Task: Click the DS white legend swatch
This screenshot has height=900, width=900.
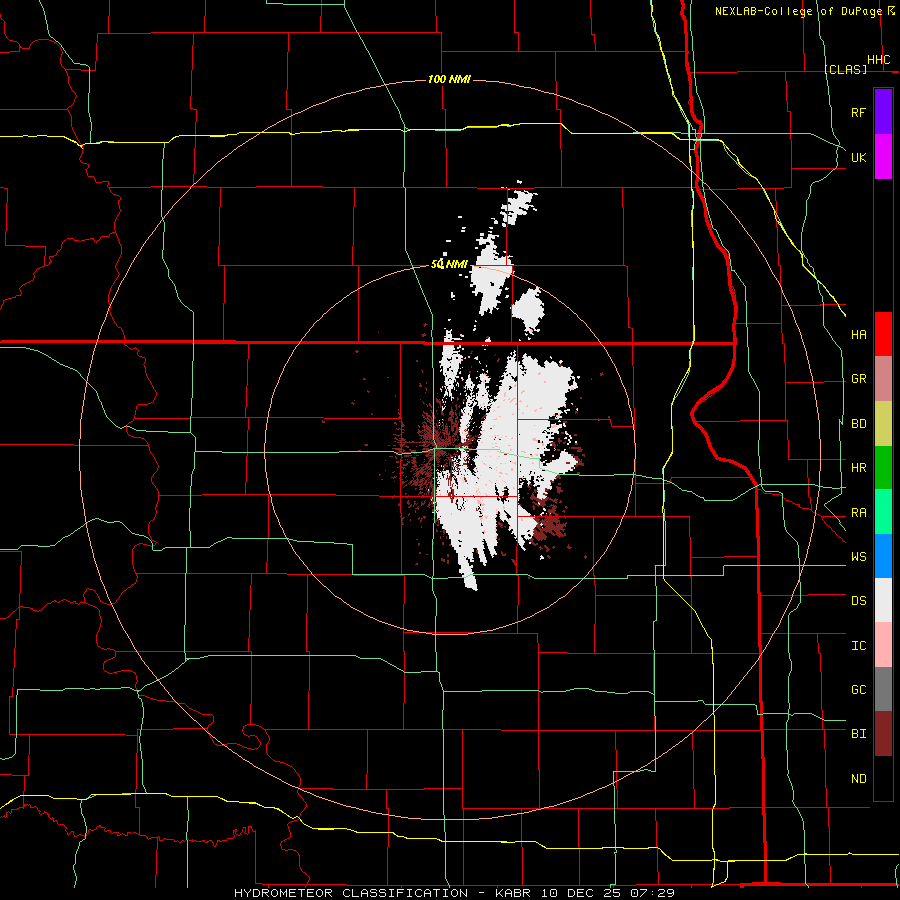Action: (883, 600)
